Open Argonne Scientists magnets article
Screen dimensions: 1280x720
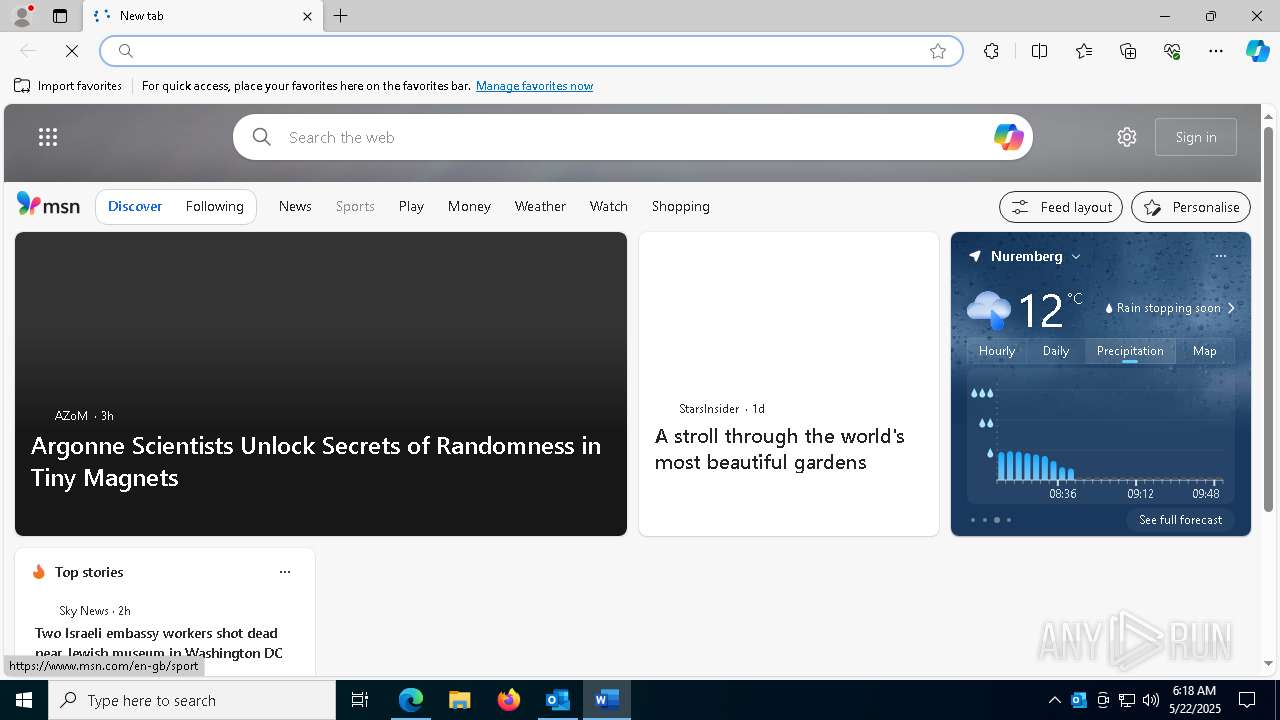(316, 461)
